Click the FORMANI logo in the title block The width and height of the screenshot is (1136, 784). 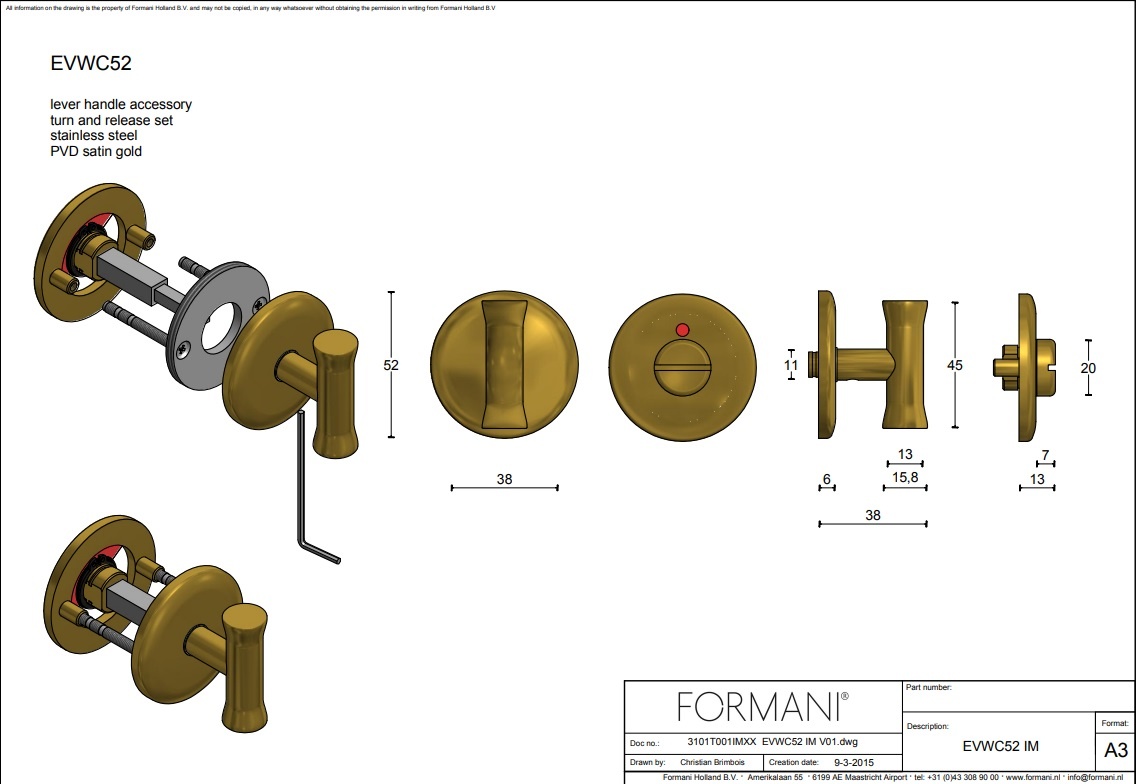763,707
